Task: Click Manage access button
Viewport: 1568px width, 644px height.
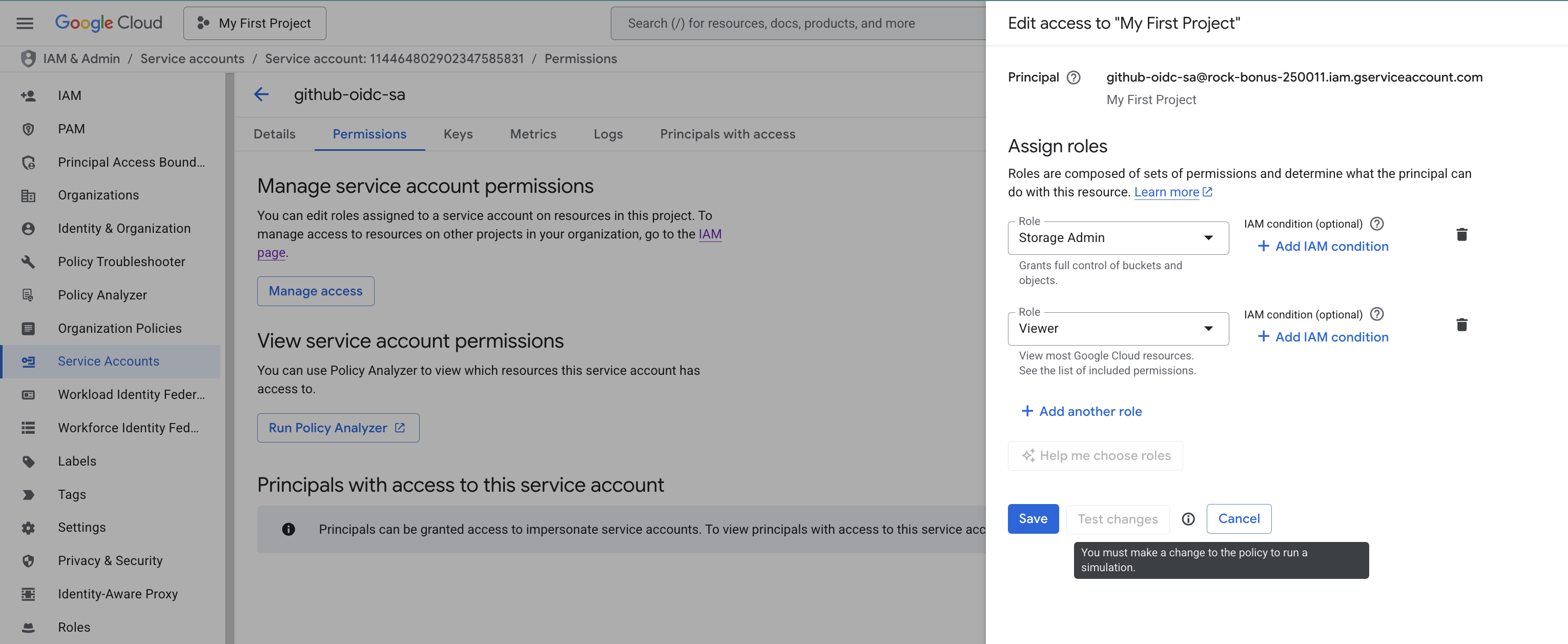Action: (315, 291)
